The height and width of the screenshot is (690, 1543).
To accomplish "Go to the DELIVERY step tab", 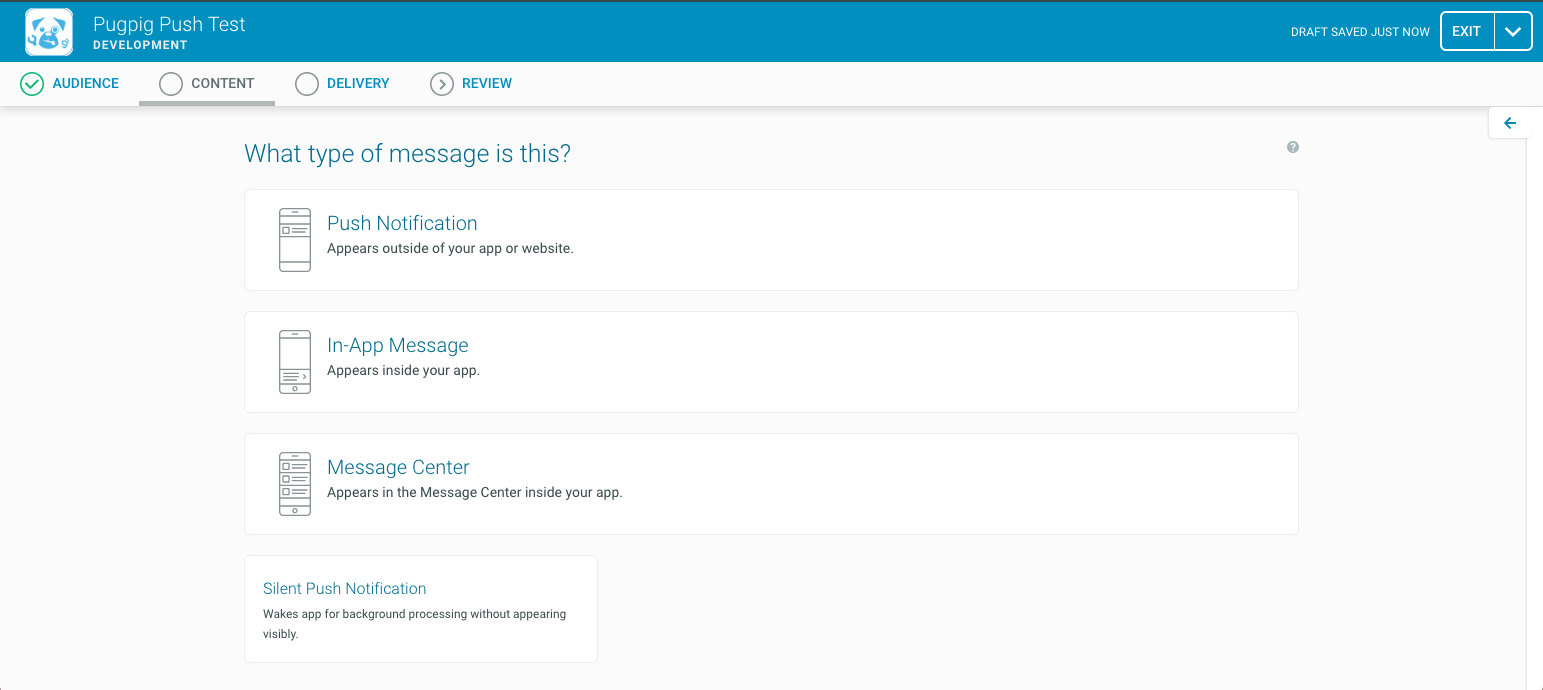I will click(x=343, y=84).
